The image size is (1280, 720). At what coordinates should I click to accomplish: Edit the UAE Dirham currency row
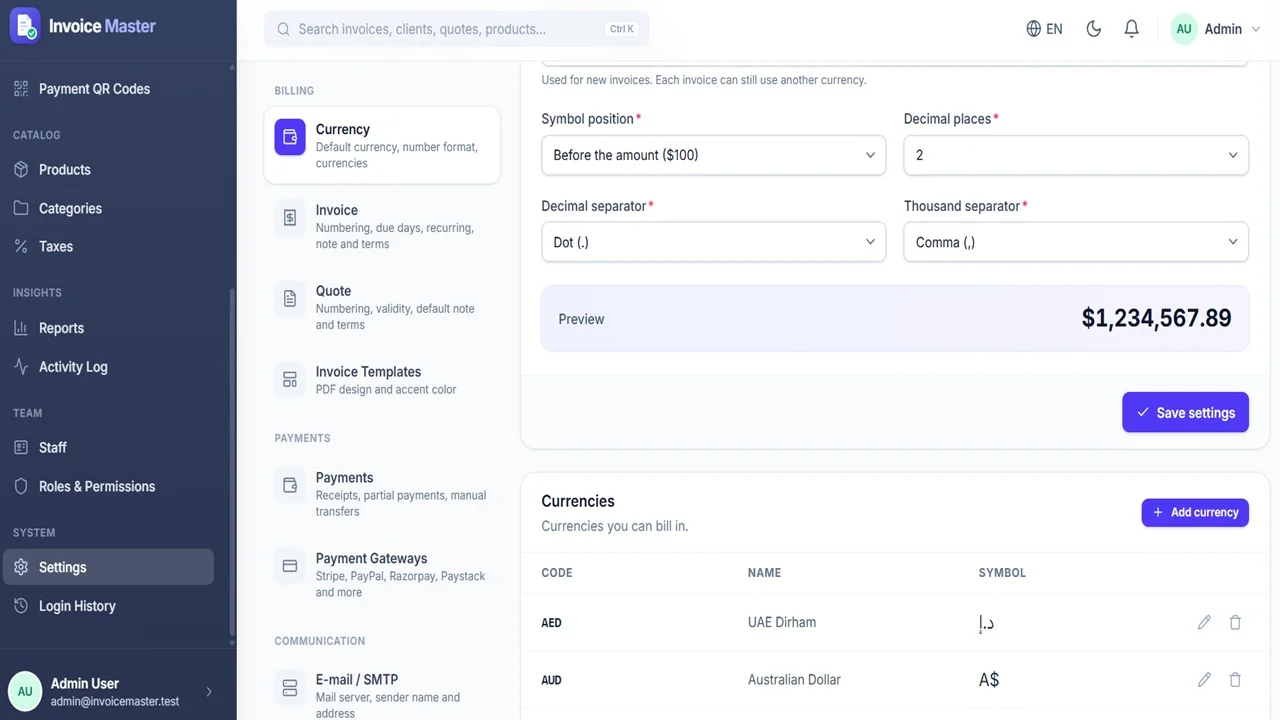pos(1204,622)
